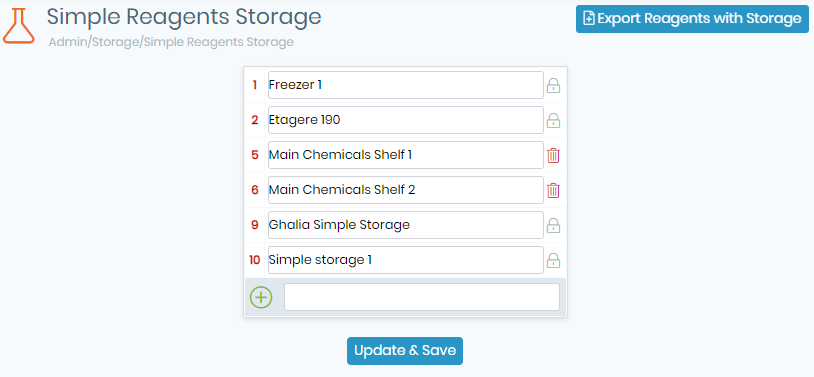Edit the Freezer 1 name field

(405, 85)
